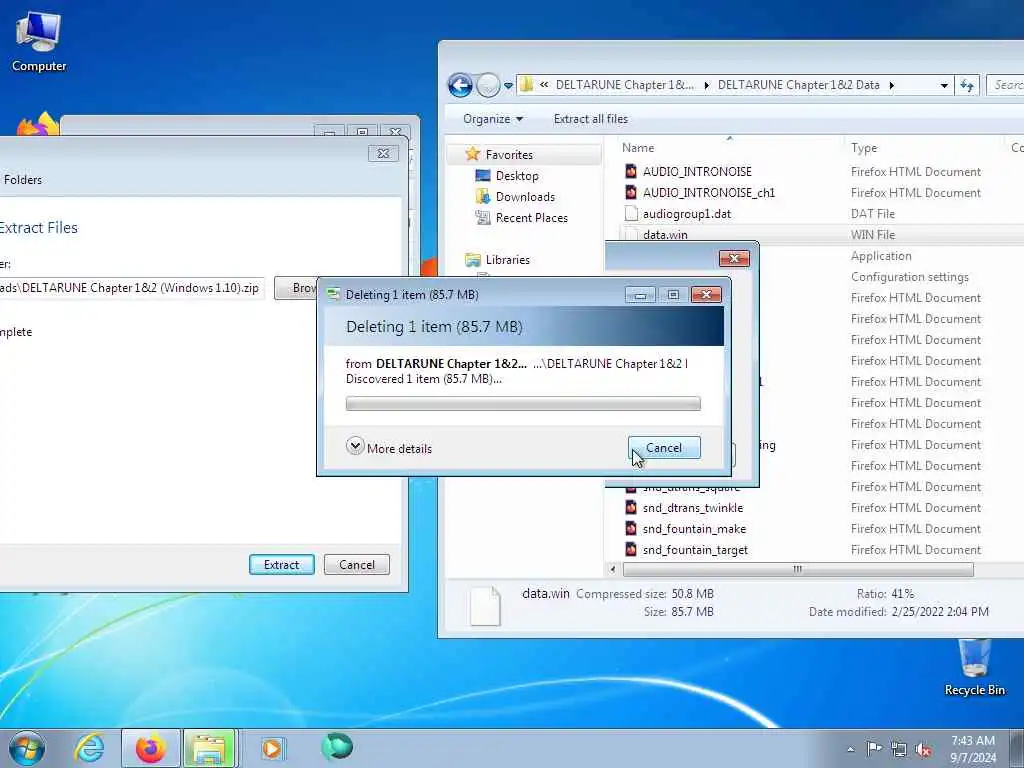This screenshot has width=1024, height=768.
Task: Click the Favorites star icon
Action: pos(473,154)
